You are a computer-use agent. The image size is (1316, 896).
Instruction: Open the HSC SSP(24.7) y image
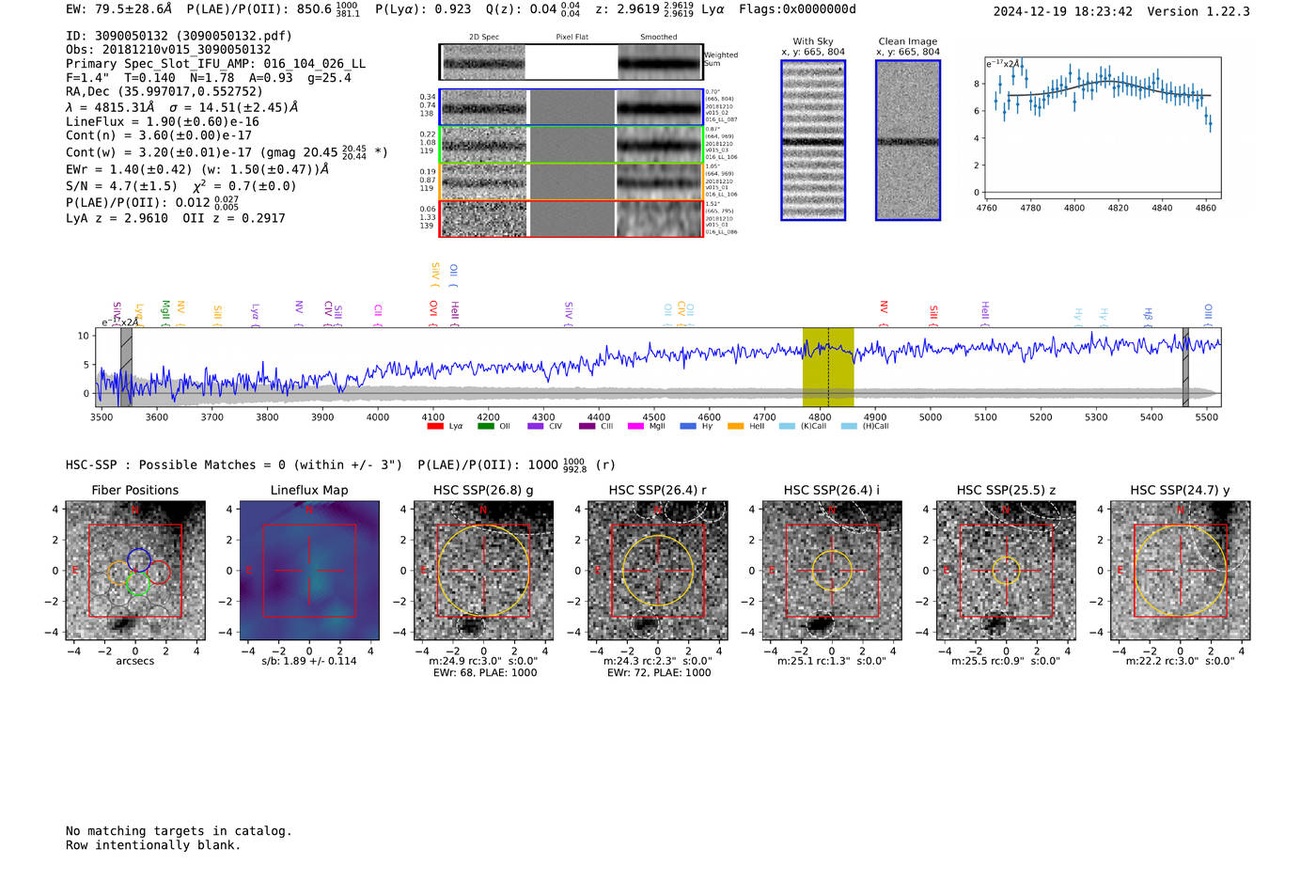point(1180,571)
